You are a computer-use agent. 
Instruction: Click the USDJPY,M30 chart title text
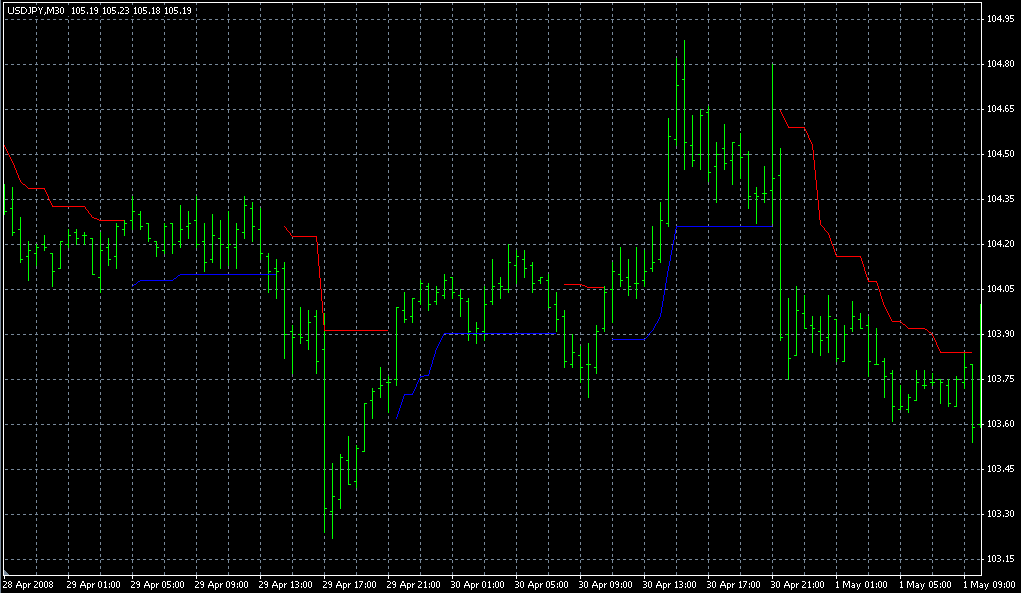point(36,9)
